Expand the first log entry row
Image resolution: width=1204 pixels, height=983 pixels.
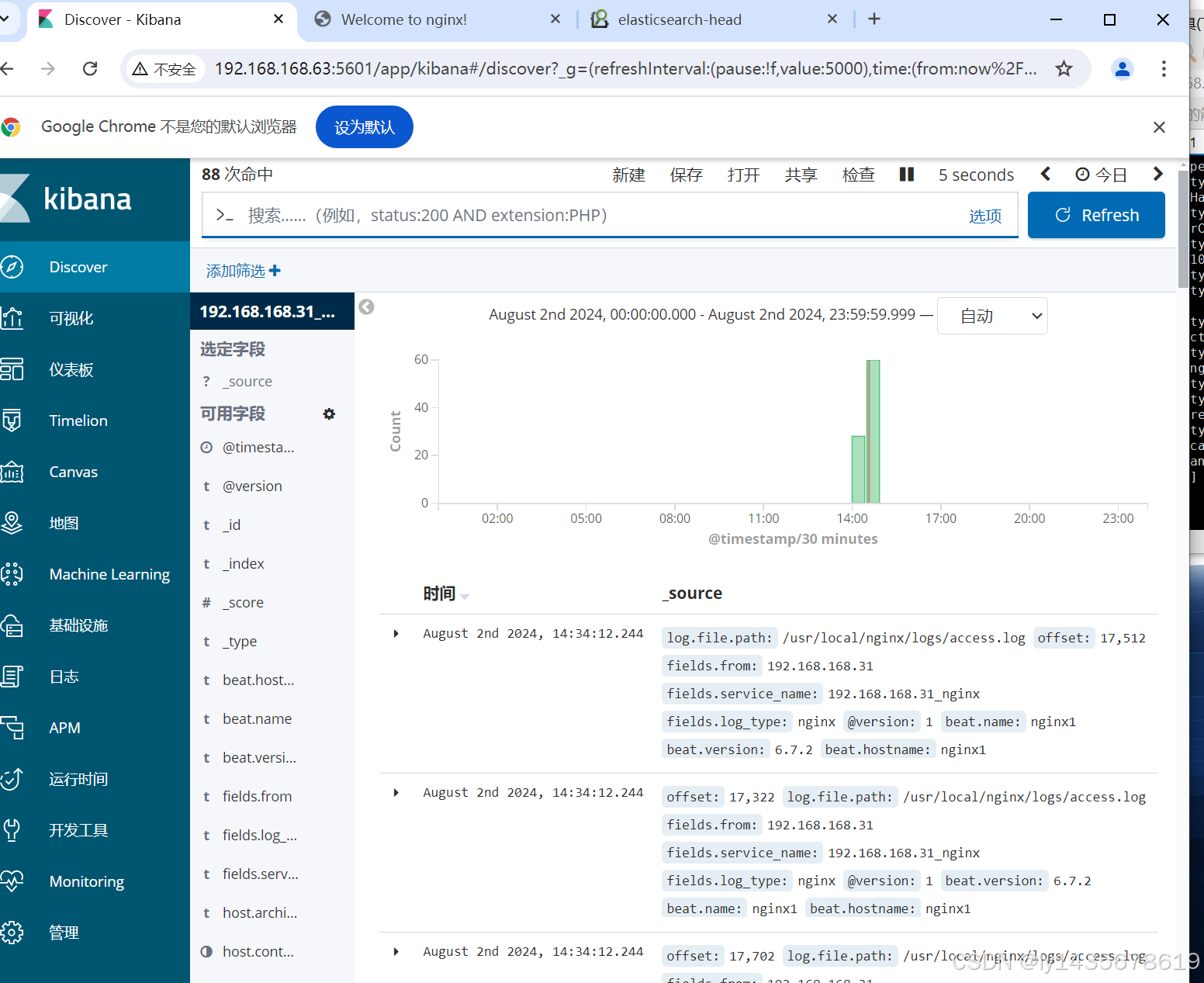click(396, 634)
